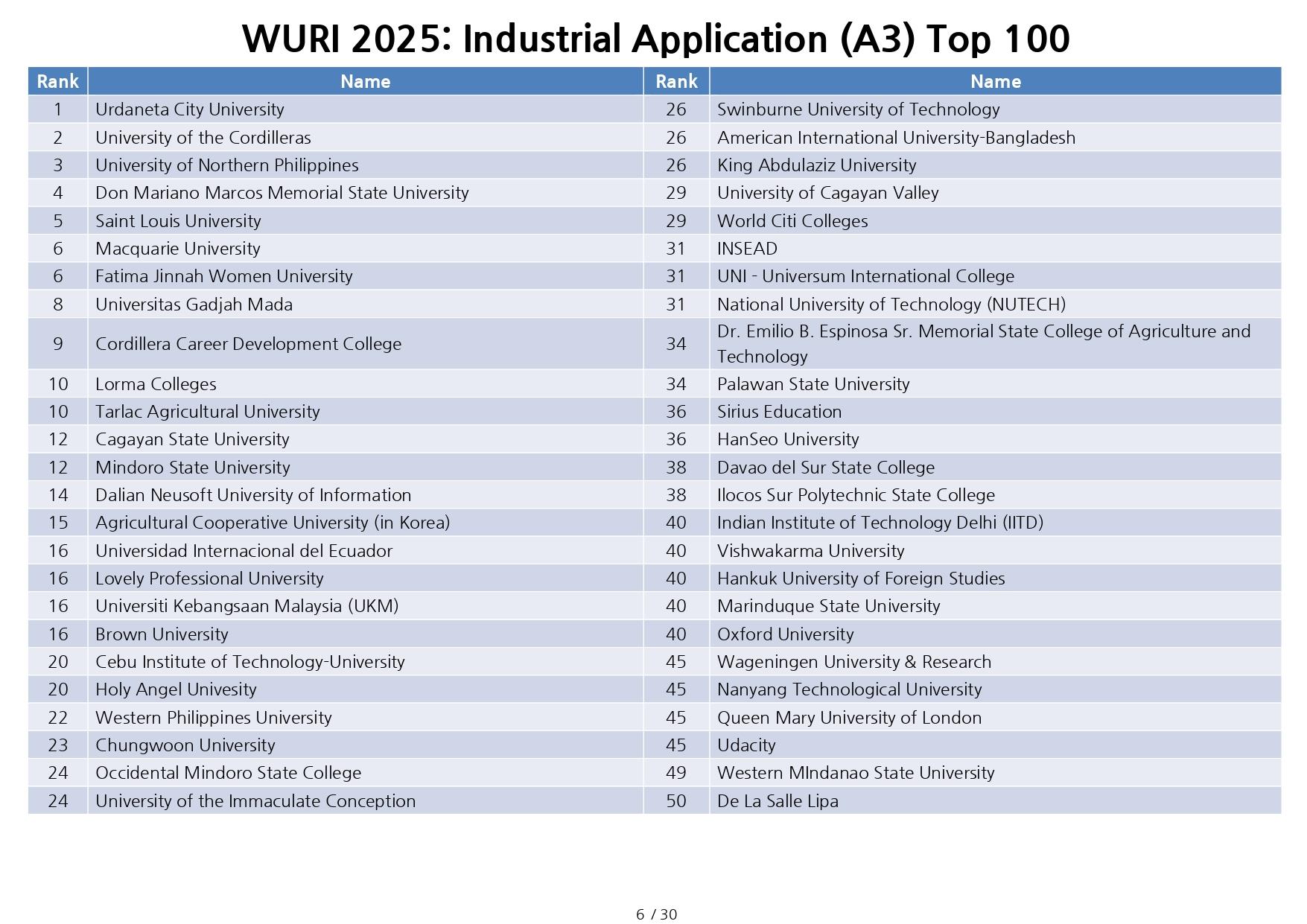Click the page indicator 6 / 30
Viewport: 1307px width, 924px height.
[656, 914]
